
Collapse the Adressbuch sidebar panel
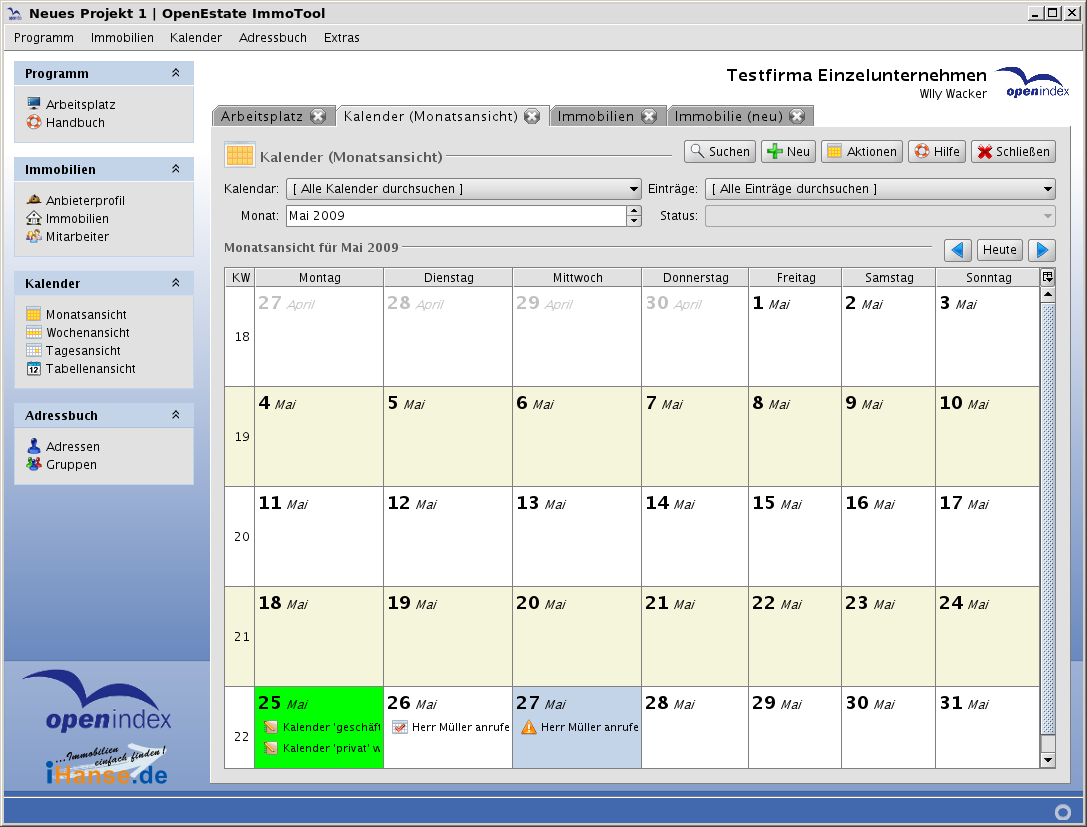[x=176, y=415]
